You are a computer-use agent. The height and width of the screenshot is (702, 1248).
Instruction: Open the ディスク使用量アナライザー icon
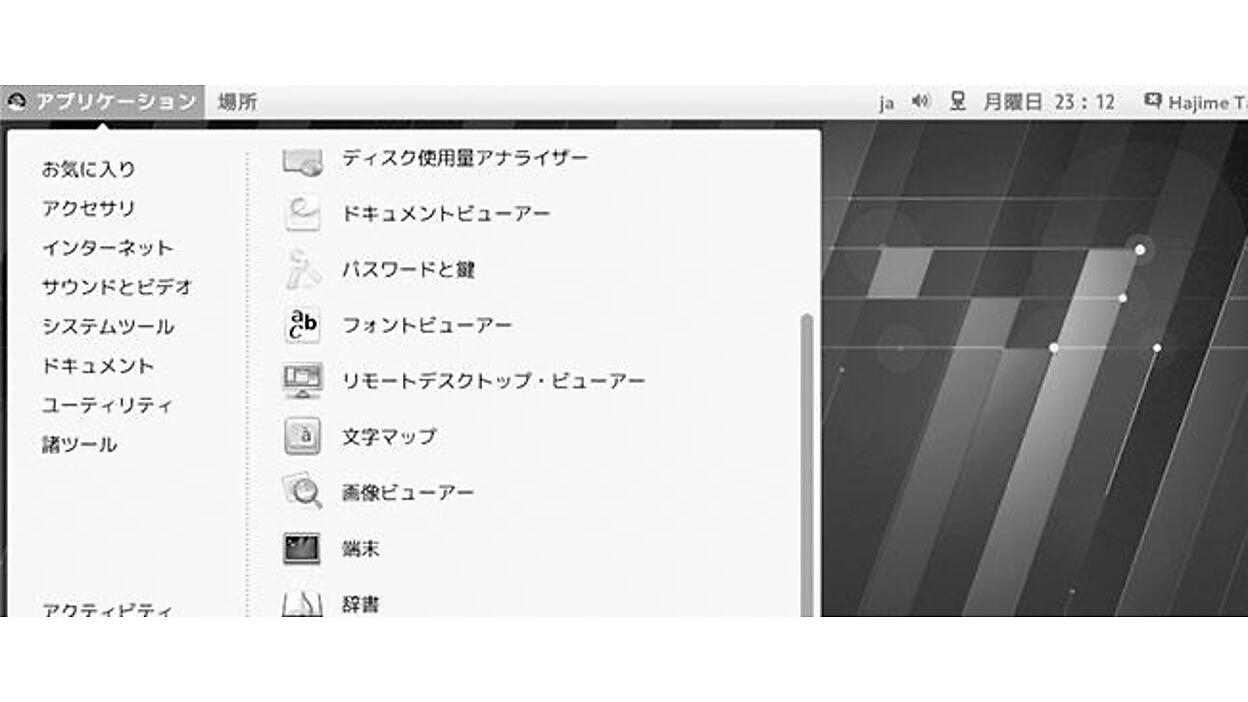tap(302, 161)
